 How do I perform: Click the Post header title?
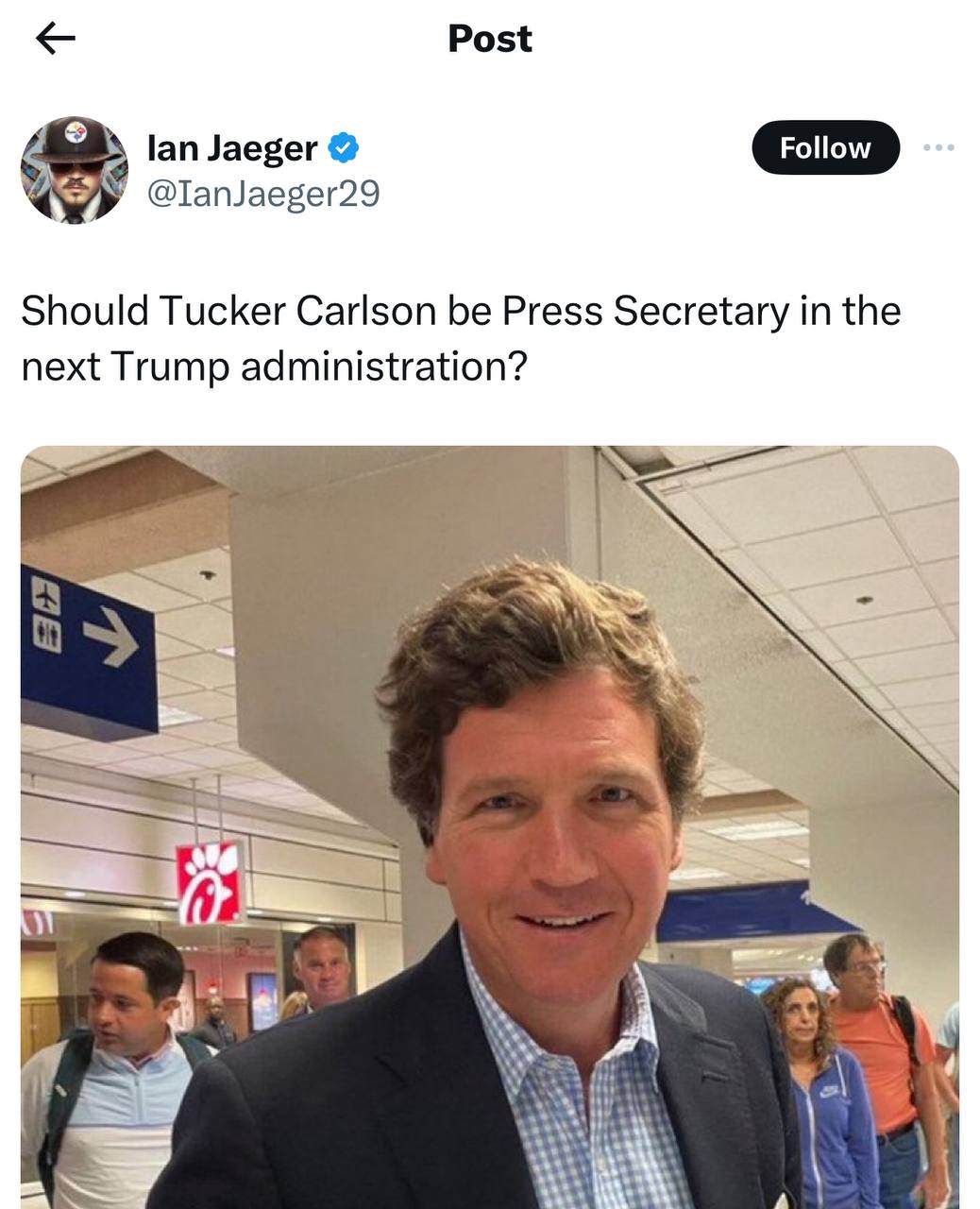(x=490, y=39)
